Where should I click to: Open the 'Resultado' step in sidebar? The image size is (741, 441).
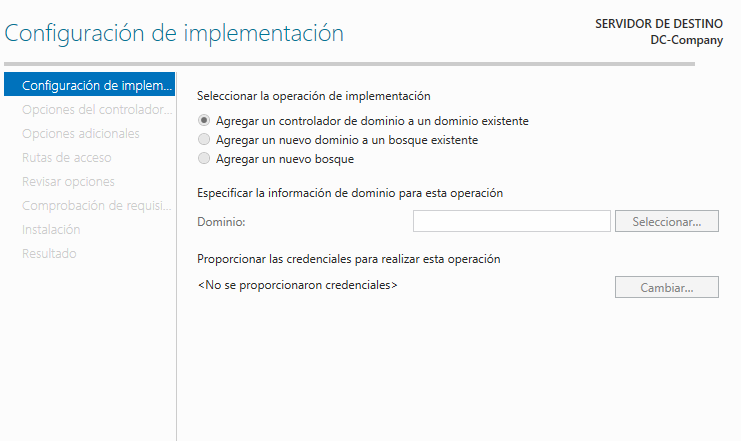(49, 254)
